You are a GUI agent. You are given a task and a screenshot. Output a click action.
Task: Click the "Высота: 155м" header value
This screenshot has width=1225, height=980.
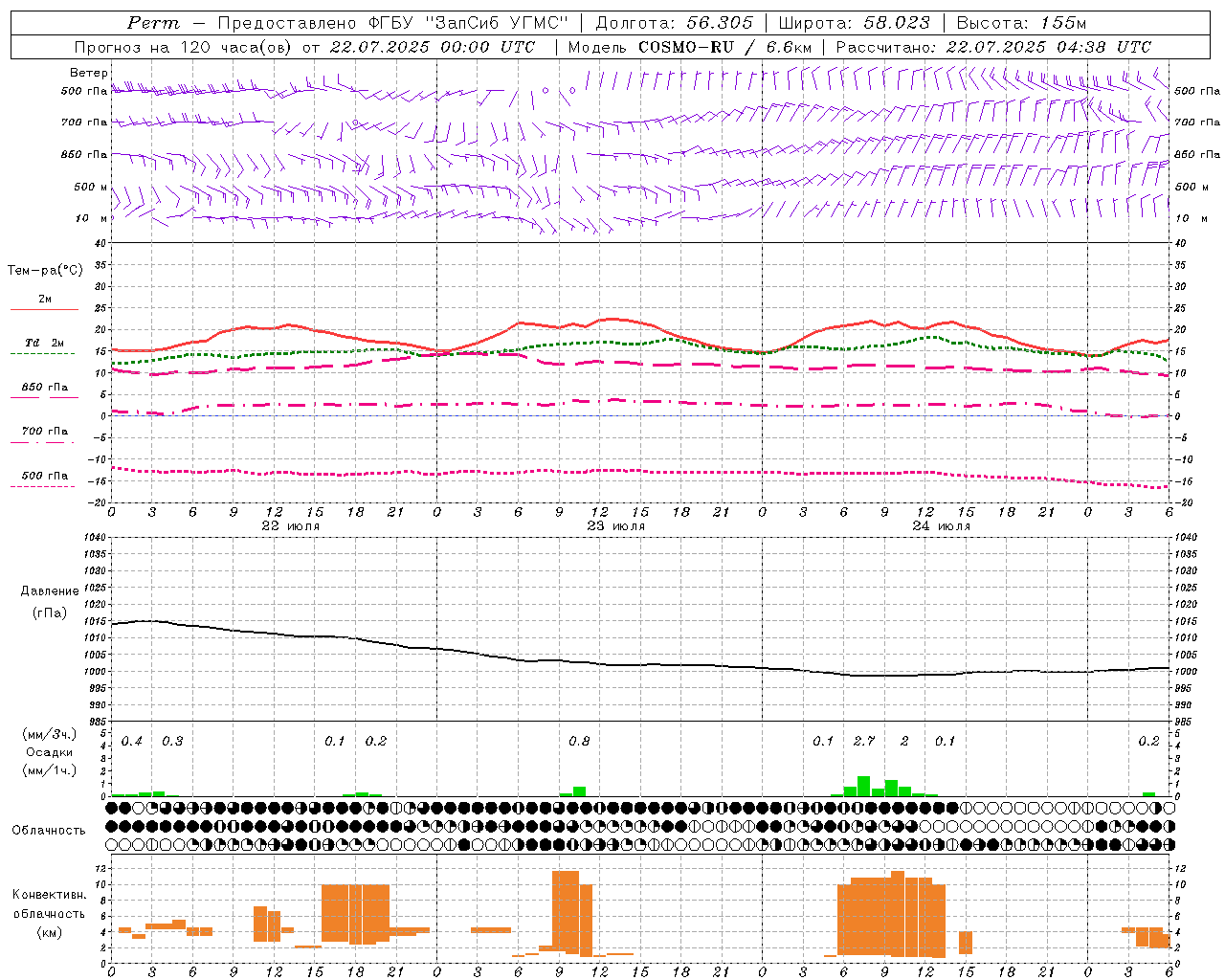pos(1021,23)
